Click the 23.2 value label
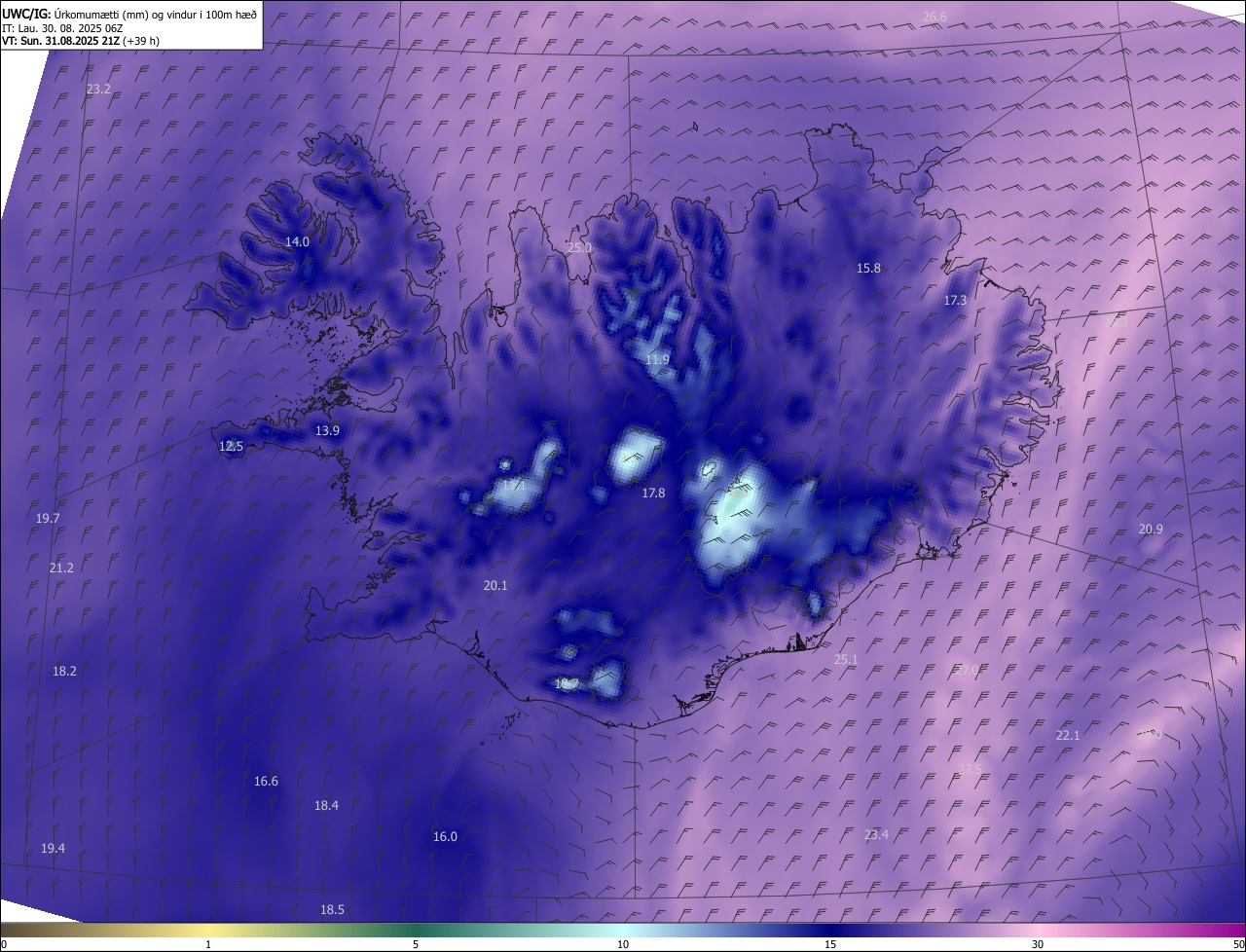 (x=98, y=89)
